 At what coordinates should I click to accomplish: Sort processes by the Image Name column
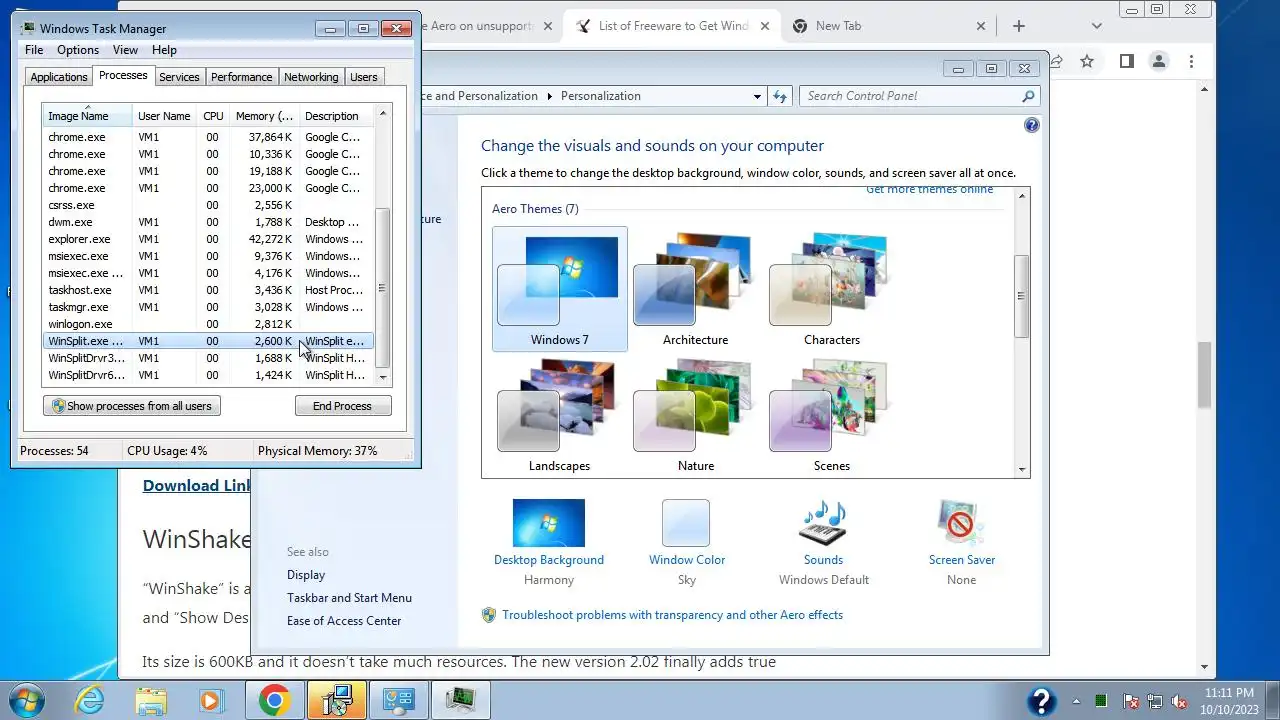(87, 116)
